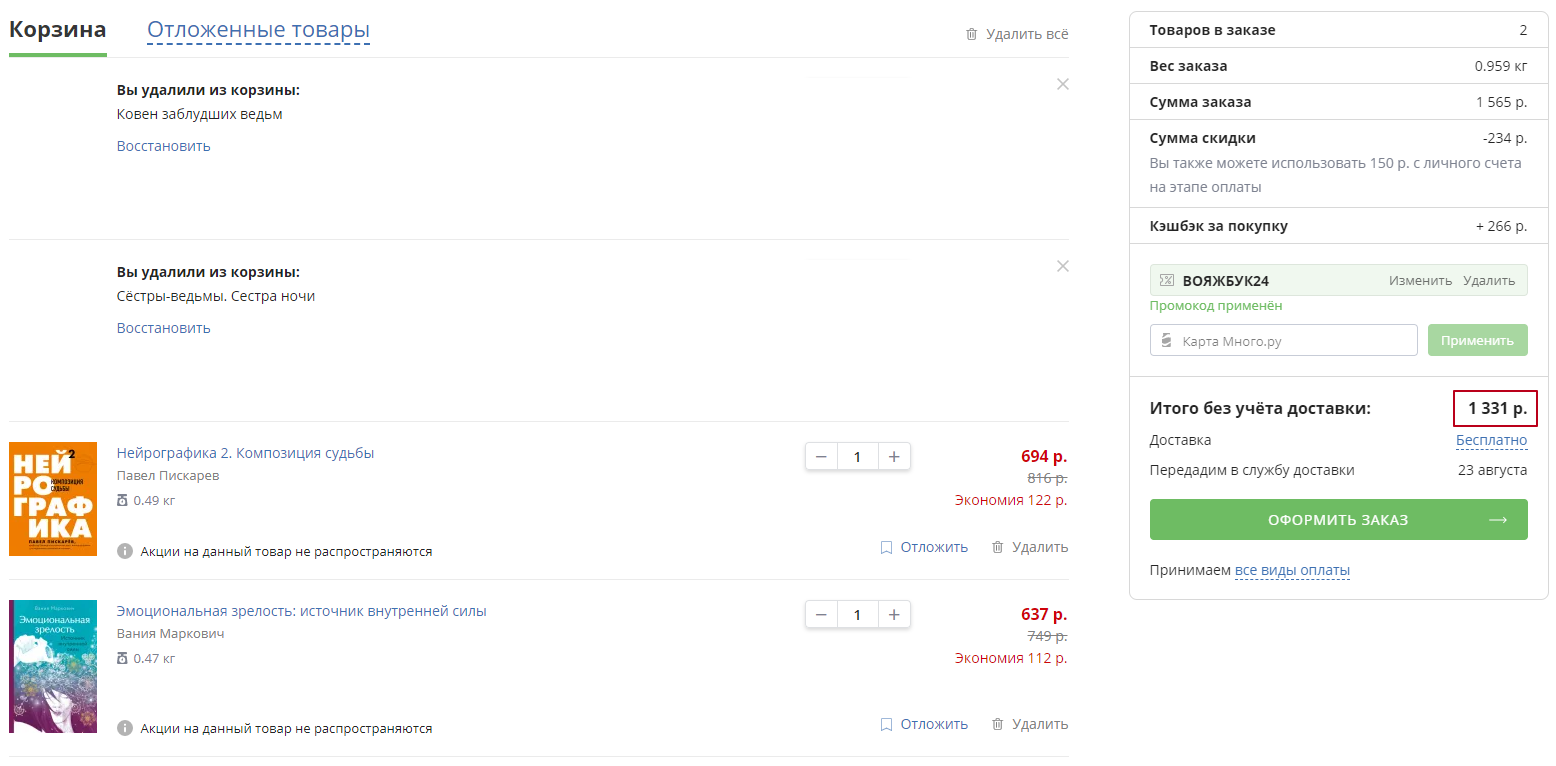Change the ВОЯЖБУК24 promo code

tap(1419, 280)
